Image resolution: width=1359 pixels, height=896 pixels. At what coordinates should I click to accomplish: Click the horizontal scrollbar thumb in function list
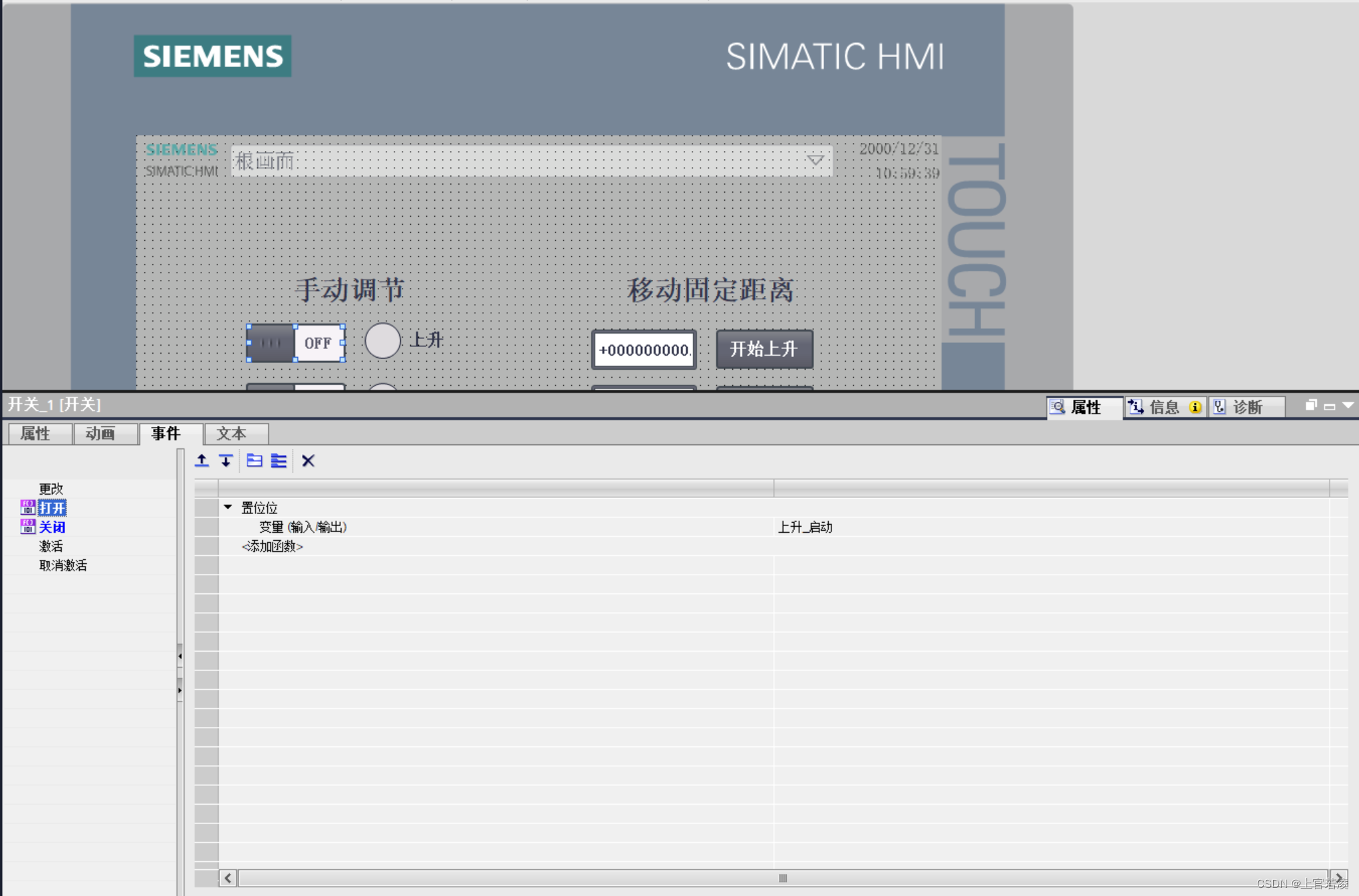click(783, 878)
